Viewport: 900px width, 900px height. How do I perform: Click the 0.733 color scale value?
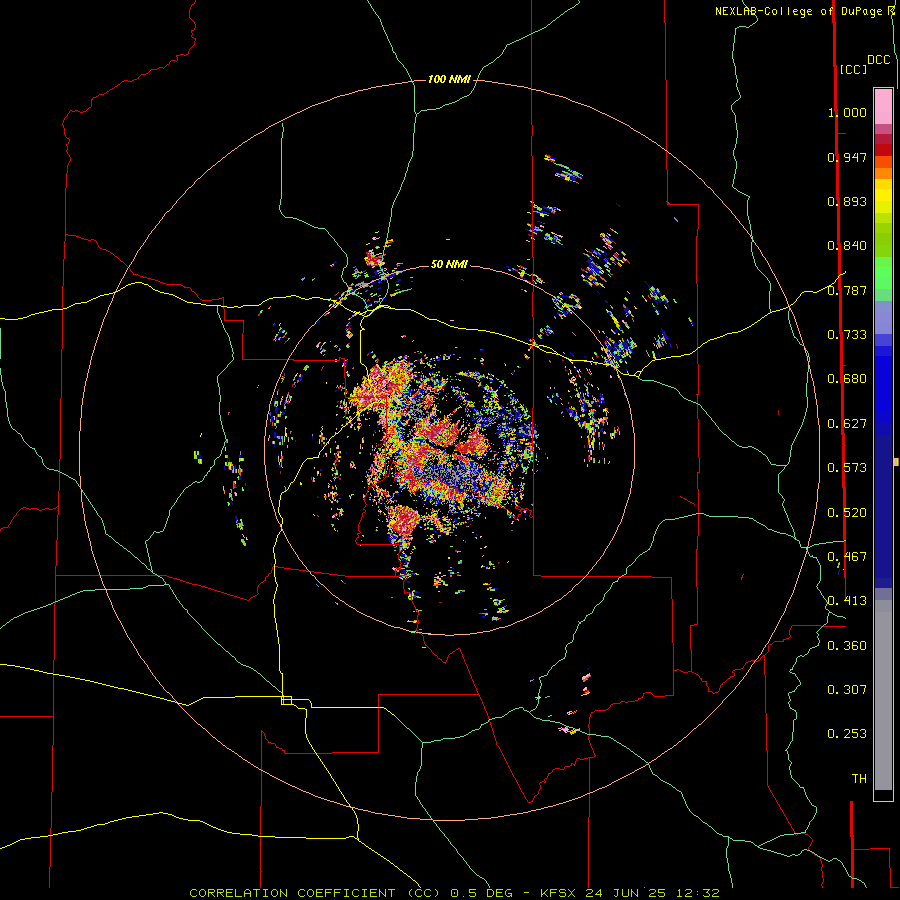pyautogui.click(x=847, y=335)
